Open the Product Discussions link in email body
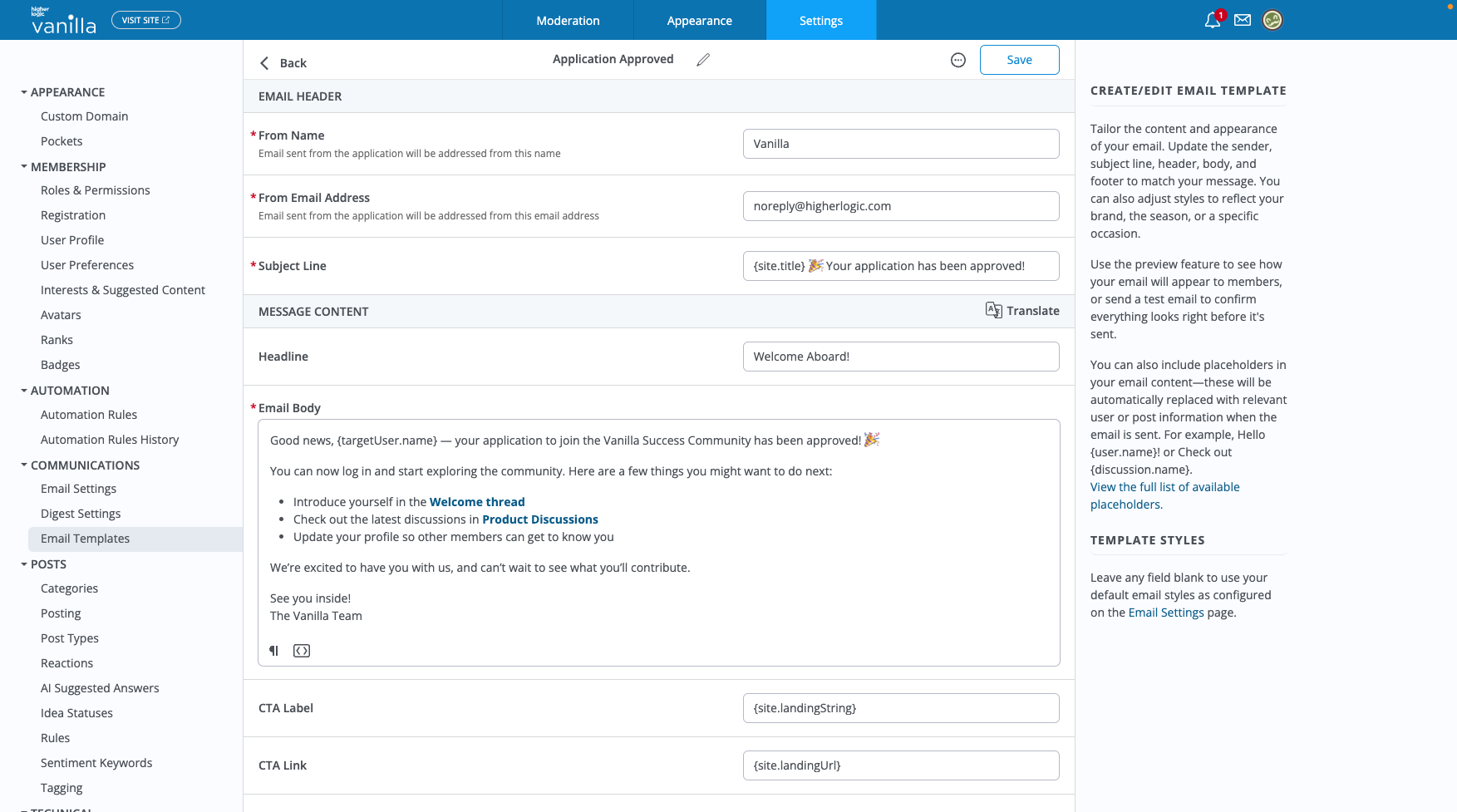The height and width of the screenshot is (812, 1457). [540, 519]
